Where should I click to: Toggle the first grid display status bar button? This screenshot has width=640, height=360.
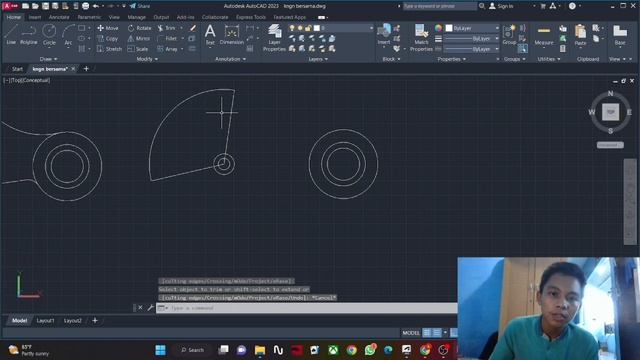click(x=427, y=333)
